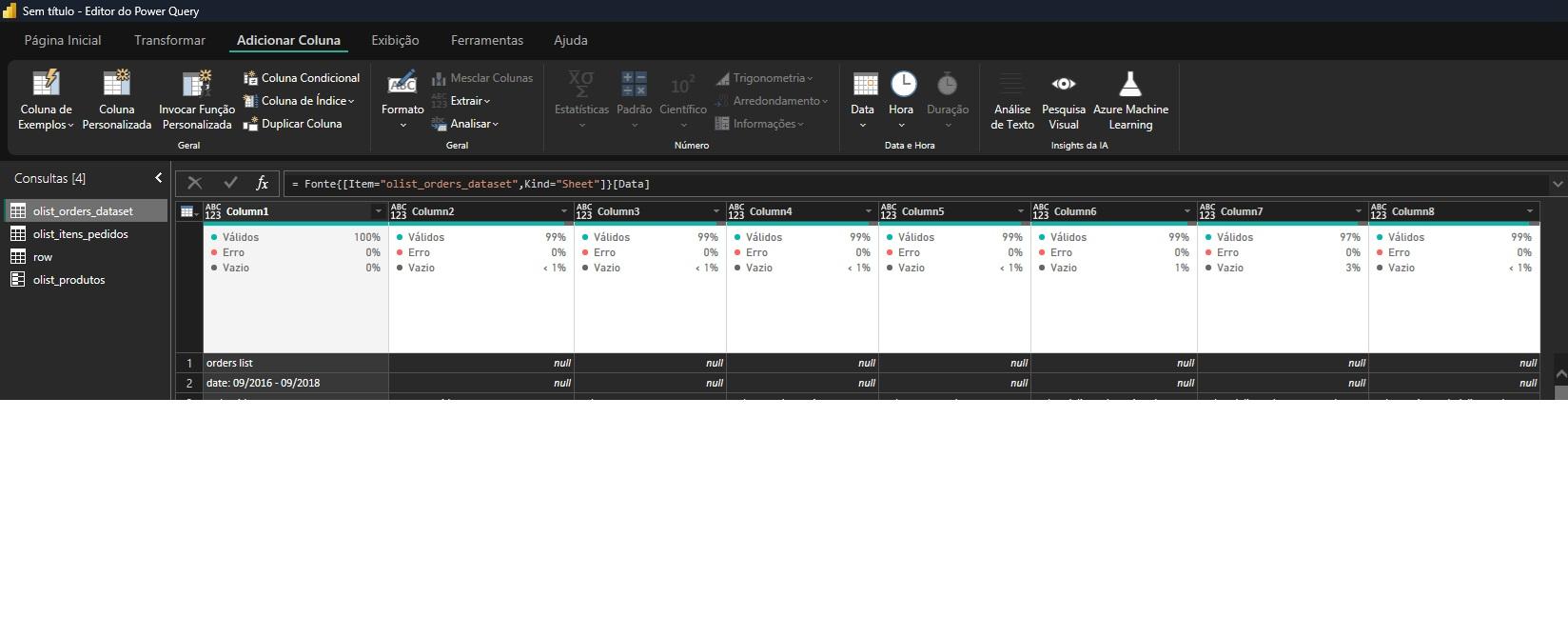Click Column6 data type icon
This screenshot has height=617, width=1568.
tap(1041, 211)
